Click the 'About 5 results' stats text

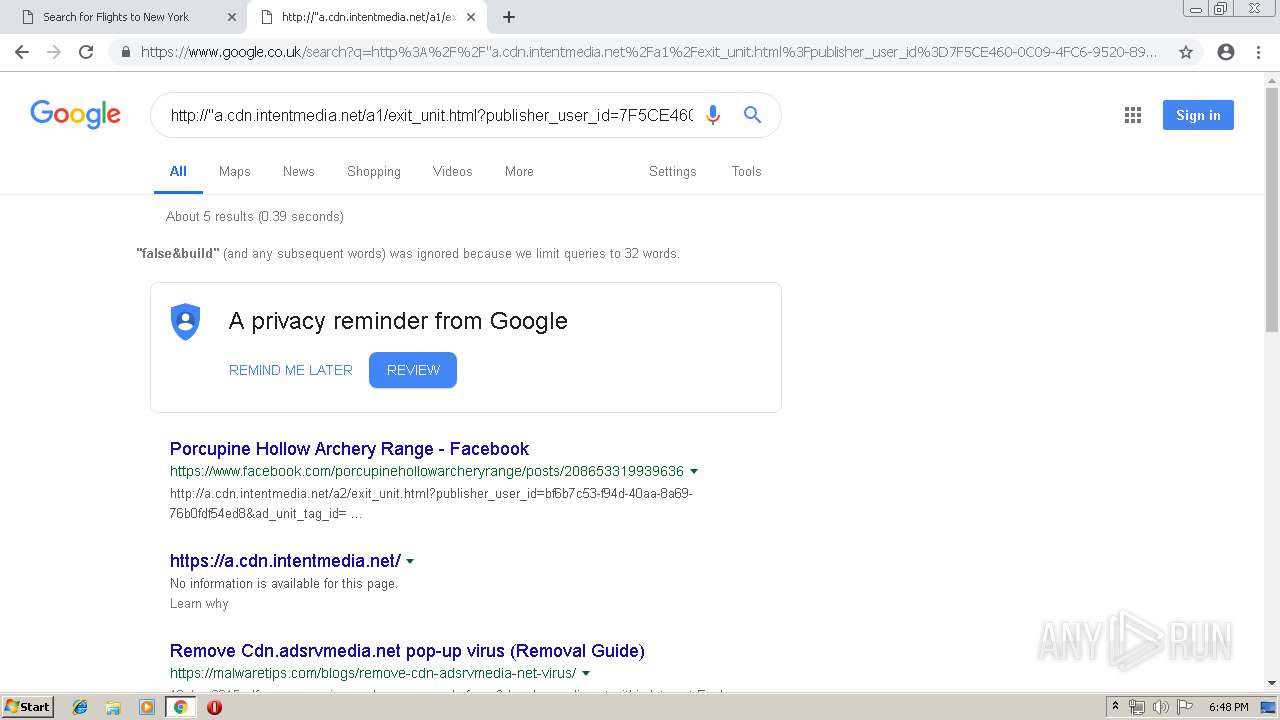pyautogui.click(x=255, y=216)
